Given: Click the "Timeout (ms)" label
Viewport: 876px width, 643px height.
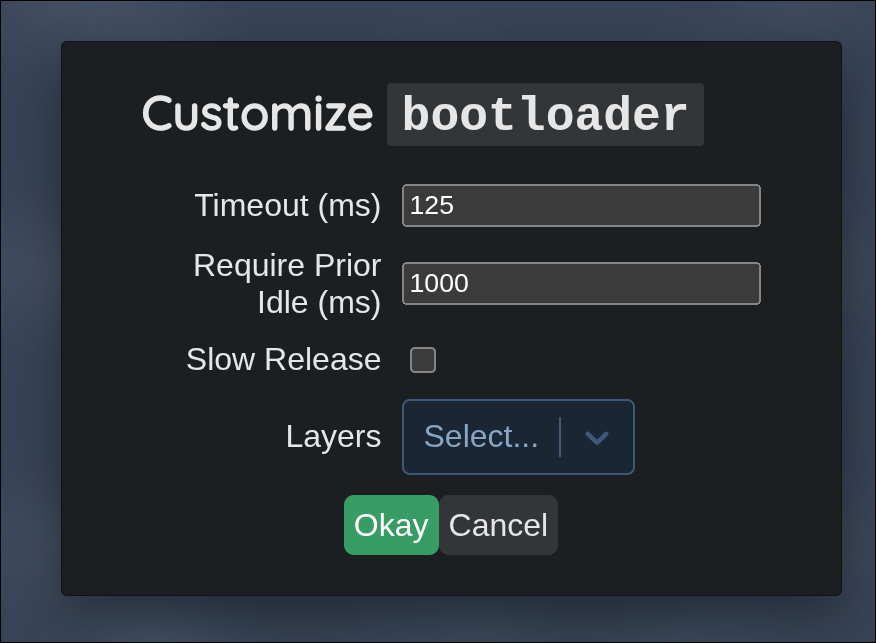Looking at the screenshot, I should point(287,205).
